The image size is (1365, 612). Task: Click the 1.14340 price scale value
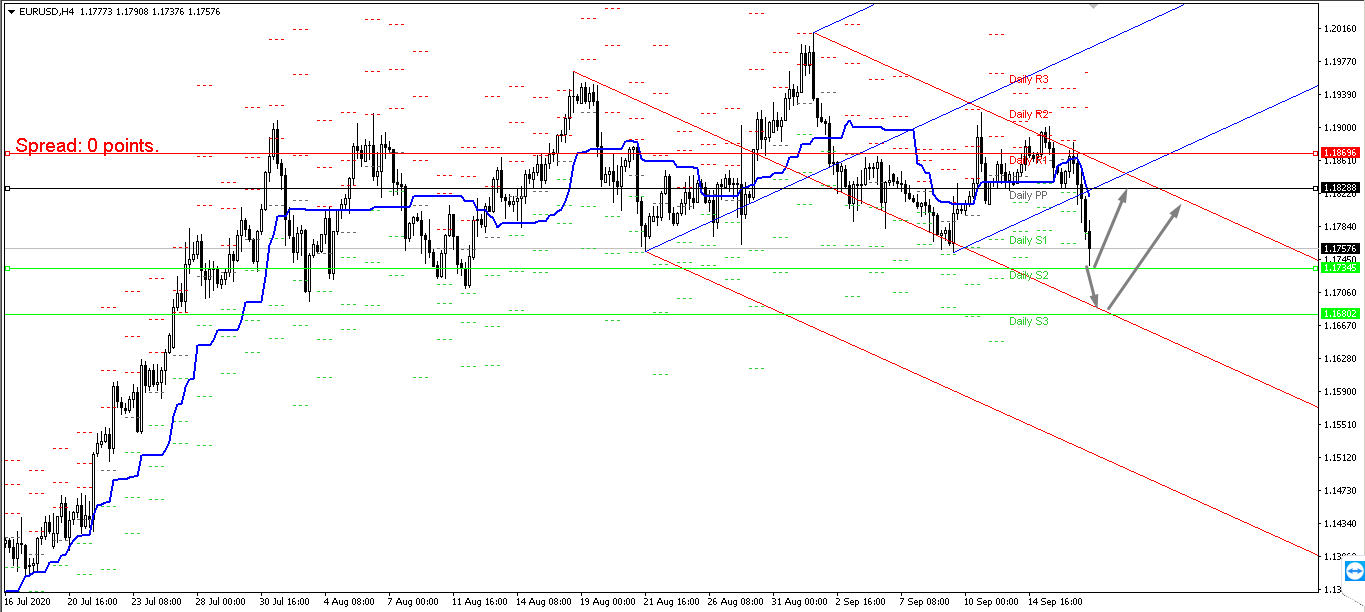click(1339, 524)
